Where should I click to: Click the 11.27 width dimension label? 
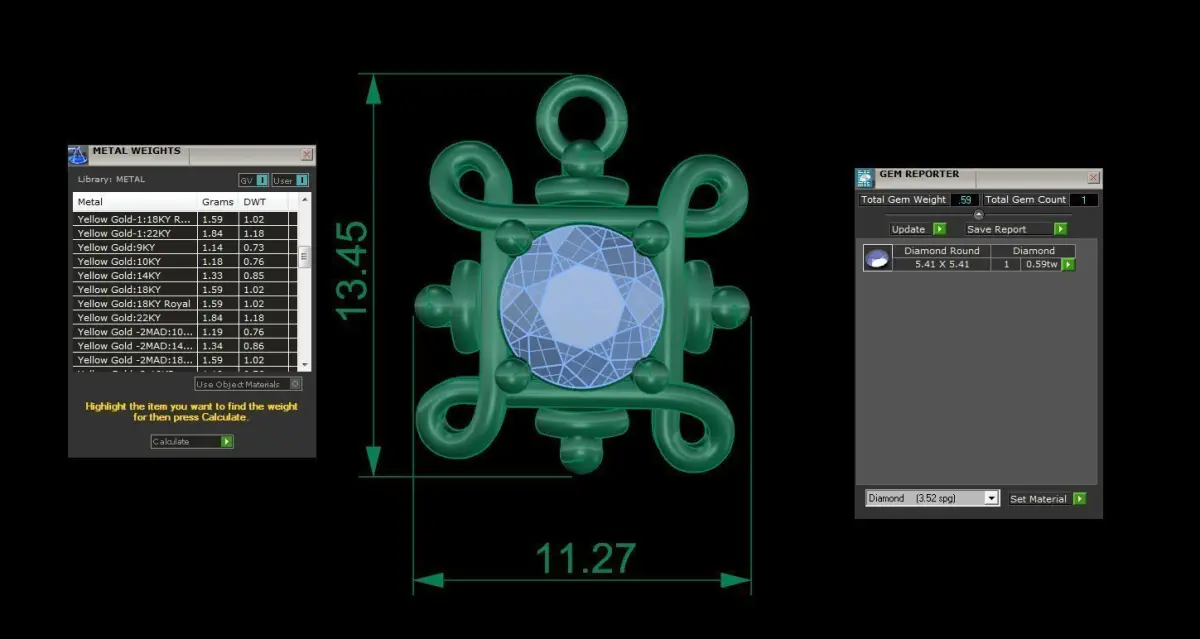click(586, 559)
